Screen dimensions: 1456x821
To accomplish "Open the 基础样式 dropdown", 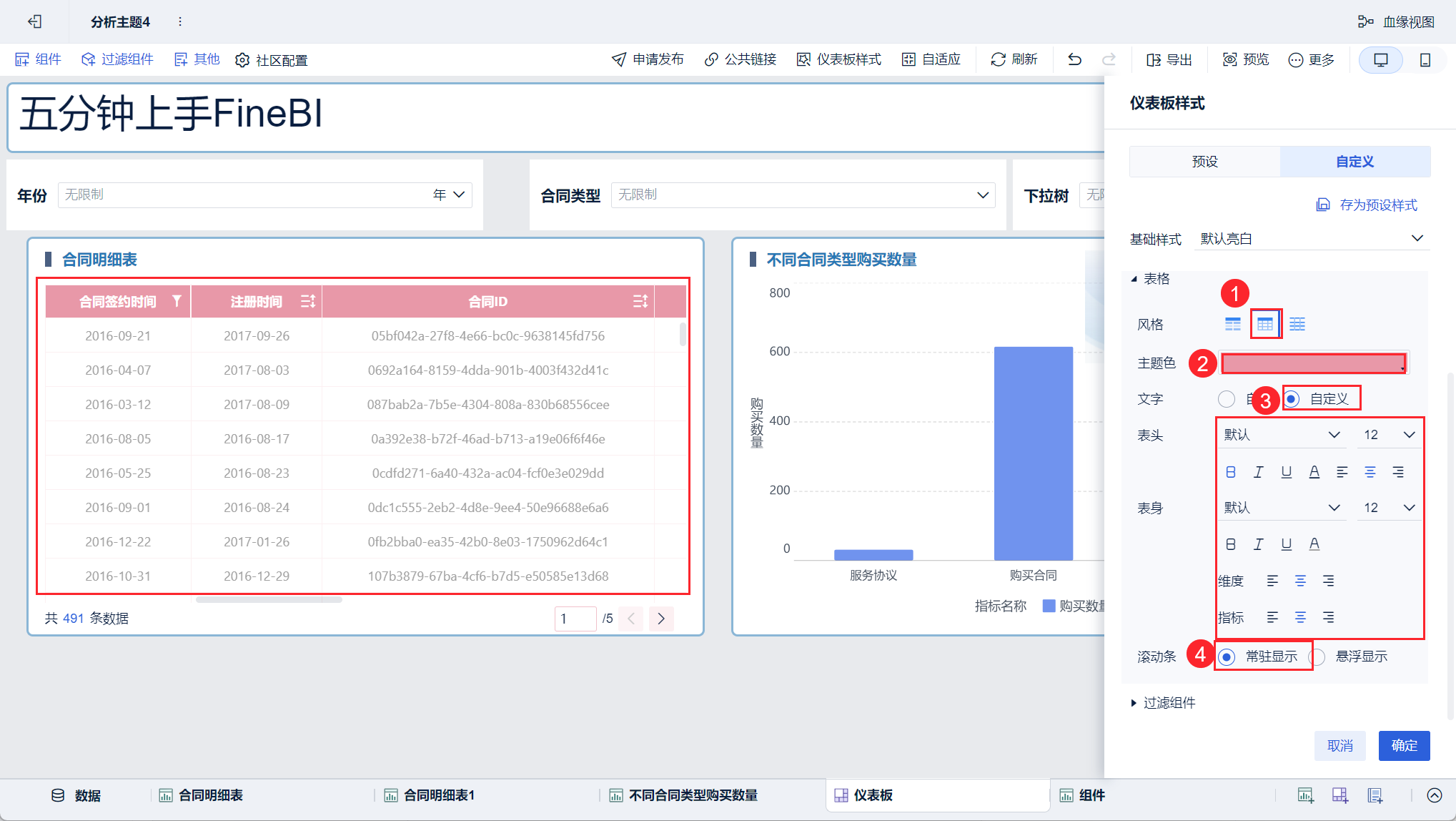I will (x=1312, y=239).
